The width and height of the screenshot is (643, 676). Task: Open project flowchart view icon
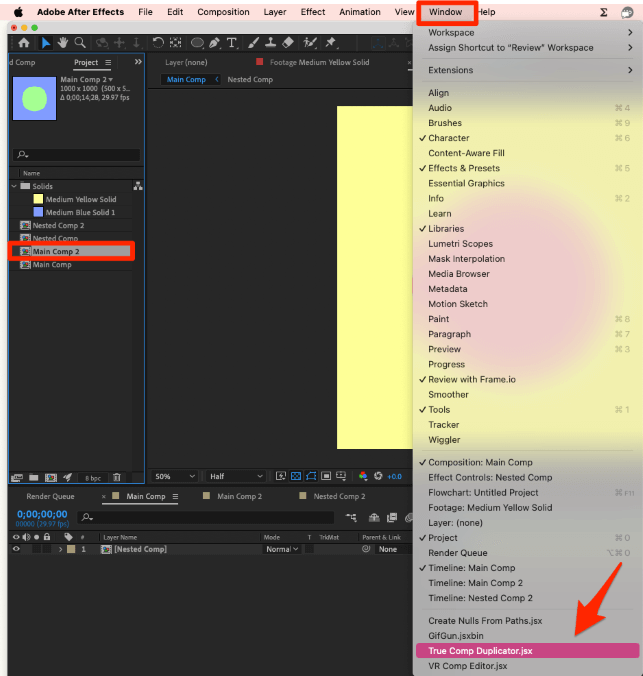pyautogui.click(x=138, y=186)
